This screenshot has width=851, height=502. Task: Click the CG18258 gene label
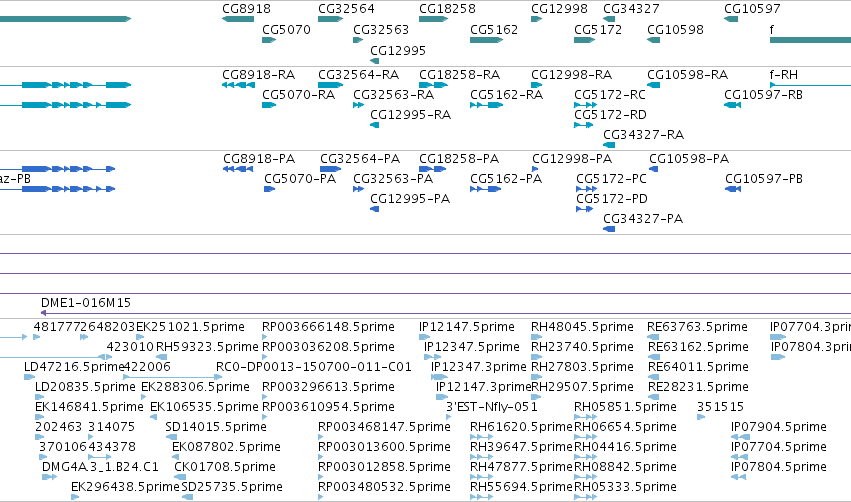coord(447,9)
